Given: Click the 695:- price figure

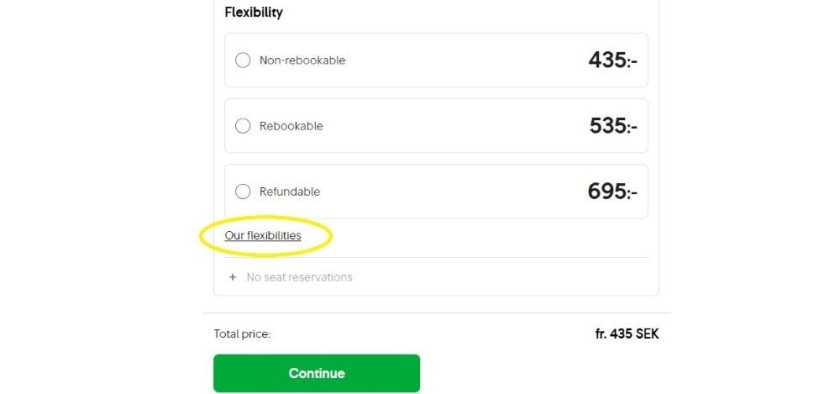Looking at the screenshot, I should coord(613,191).
